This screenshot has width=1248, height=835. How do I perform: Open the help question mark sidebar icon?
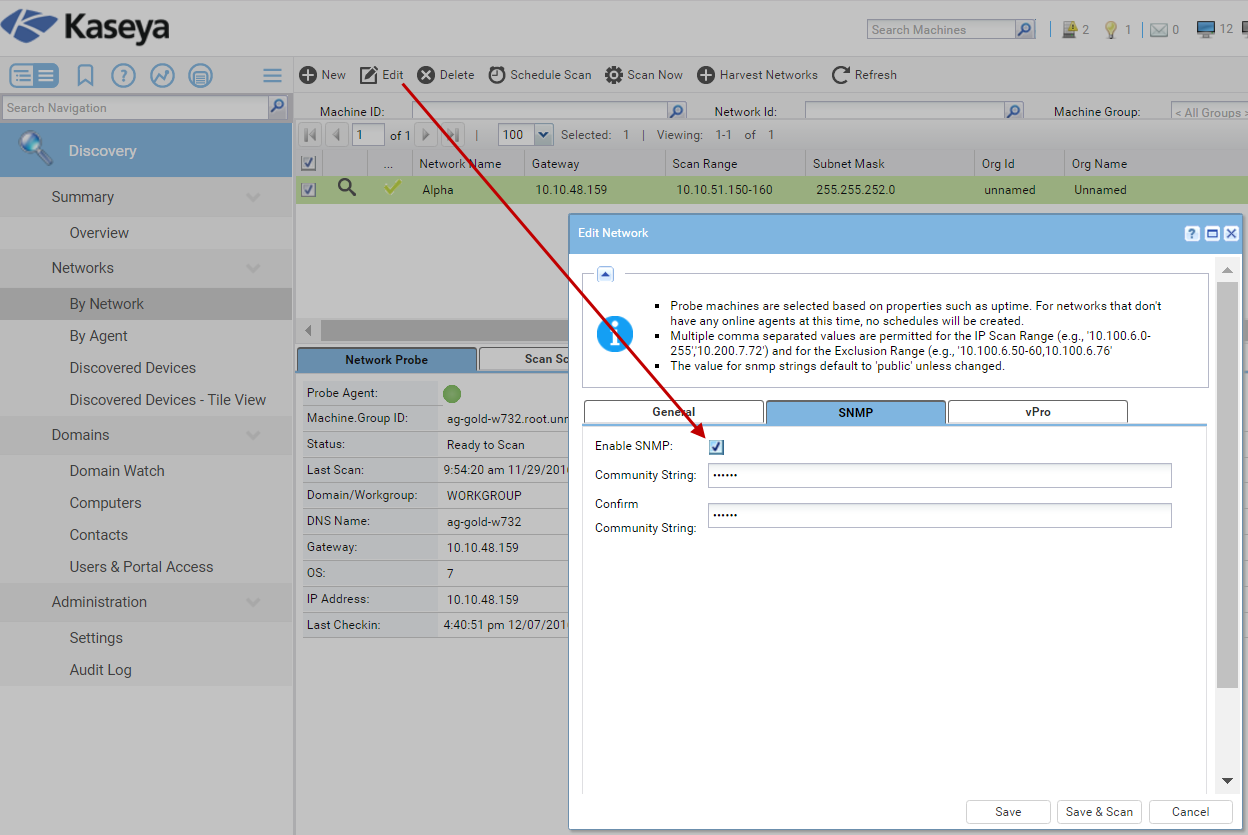click(123, 75)
